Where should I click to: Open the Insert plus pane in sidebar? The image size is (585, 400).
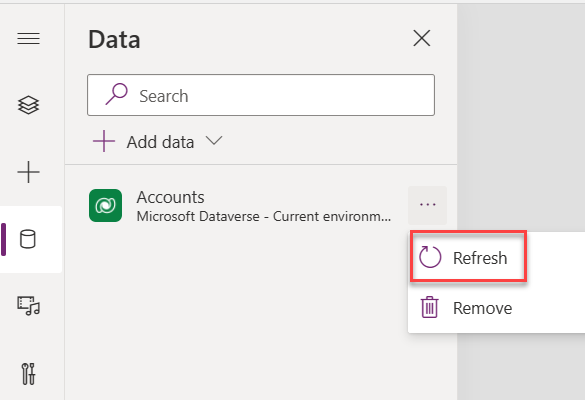[x=28, y=172]
